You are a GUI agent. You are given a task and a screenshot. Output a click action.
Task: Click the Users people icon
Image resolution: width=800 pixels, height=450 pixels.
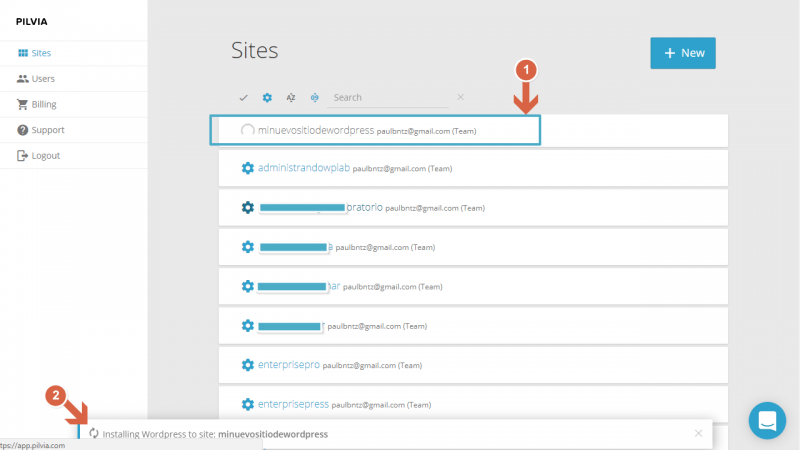coord(22,79)
